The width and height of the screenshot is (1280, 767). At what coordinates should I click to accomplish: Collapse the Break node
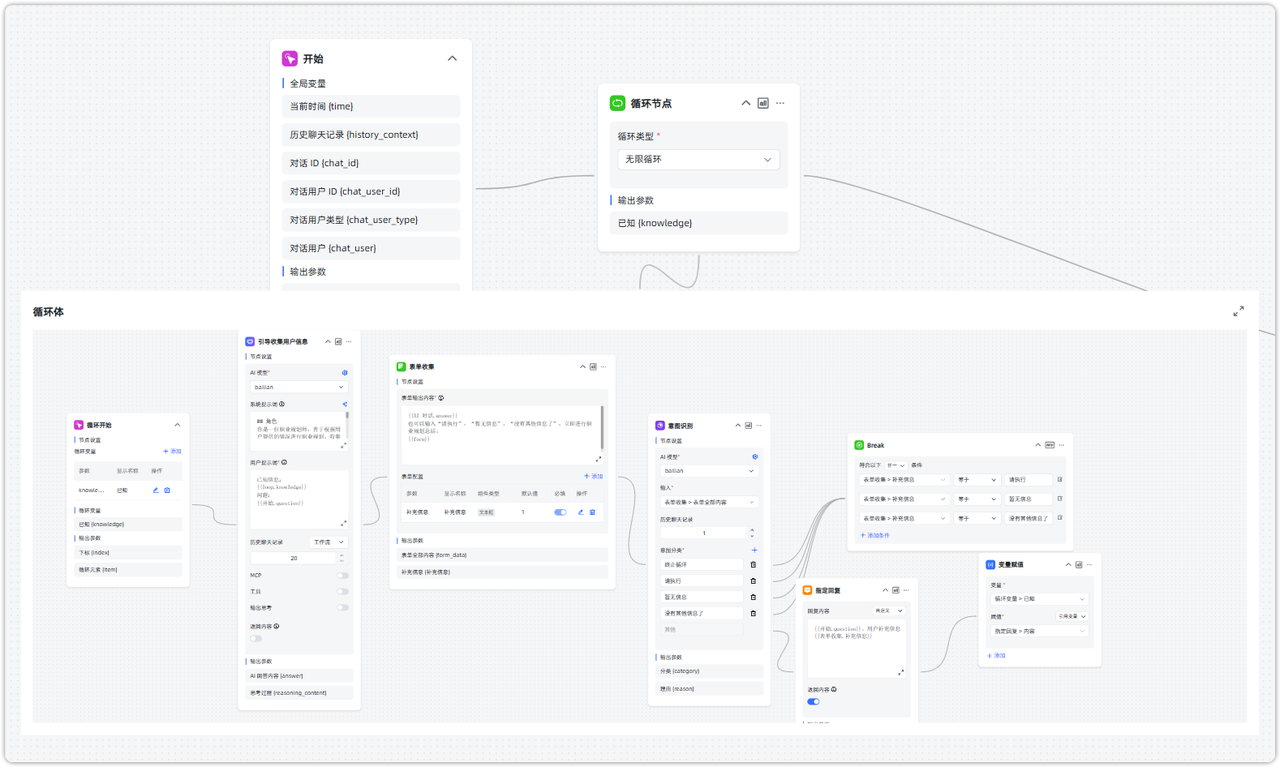pos(1037,445)
